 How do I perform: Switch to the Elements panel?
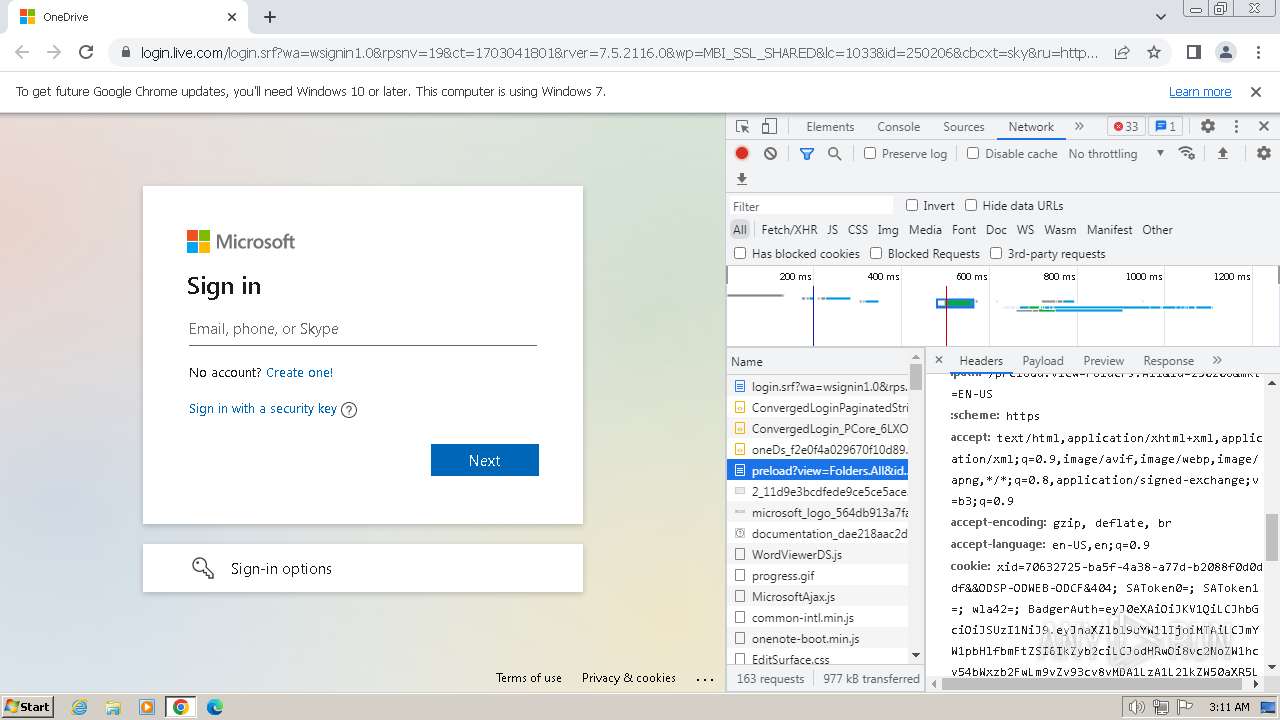[x=830, y=127]
